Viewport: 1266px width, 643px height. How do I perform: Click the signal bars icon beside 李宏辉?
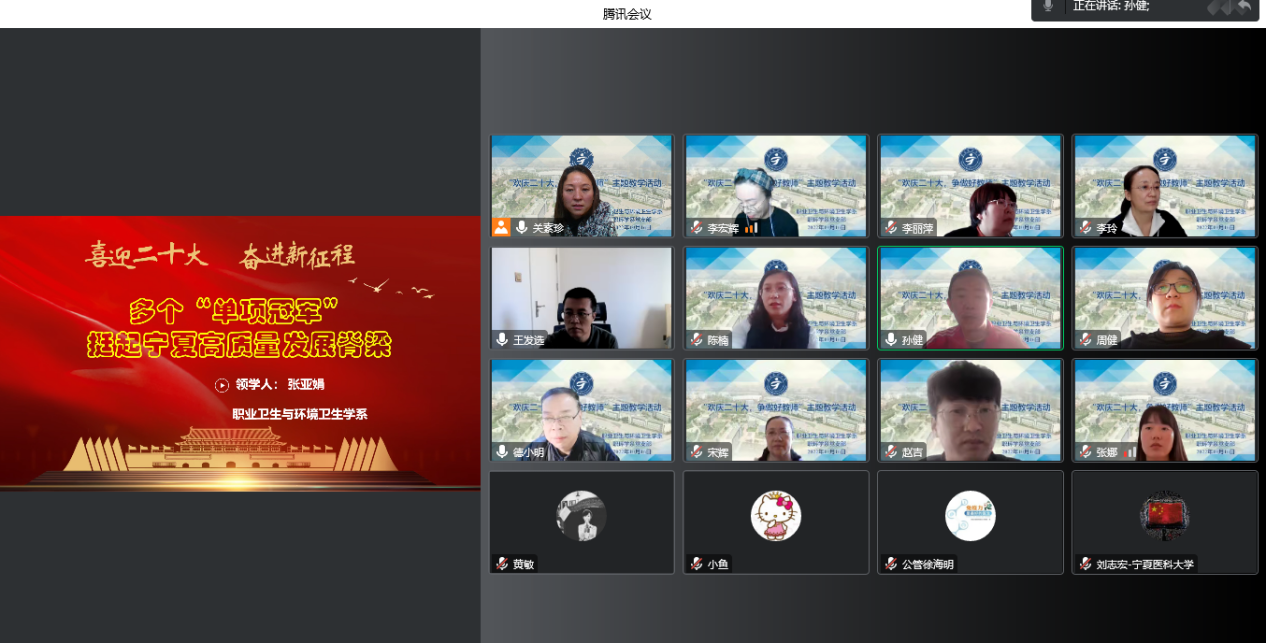(751, 228)
